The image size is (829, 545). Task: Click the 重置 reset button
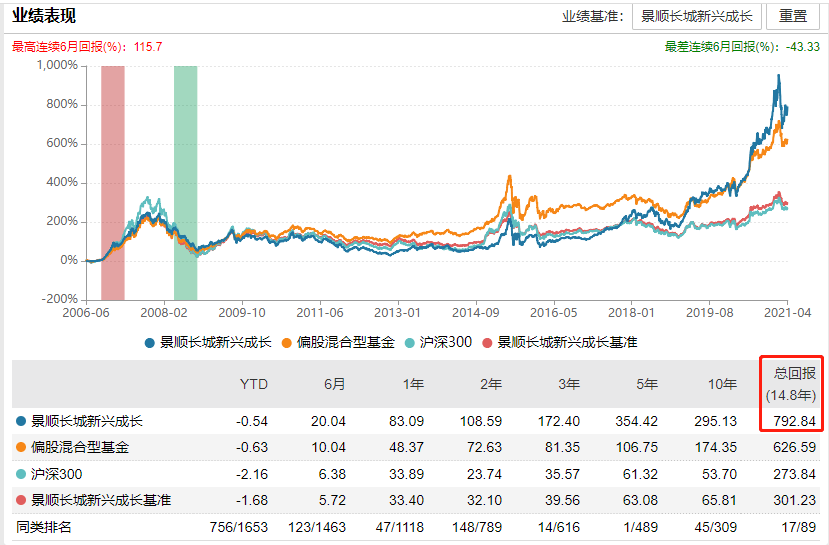coord(793,16)
